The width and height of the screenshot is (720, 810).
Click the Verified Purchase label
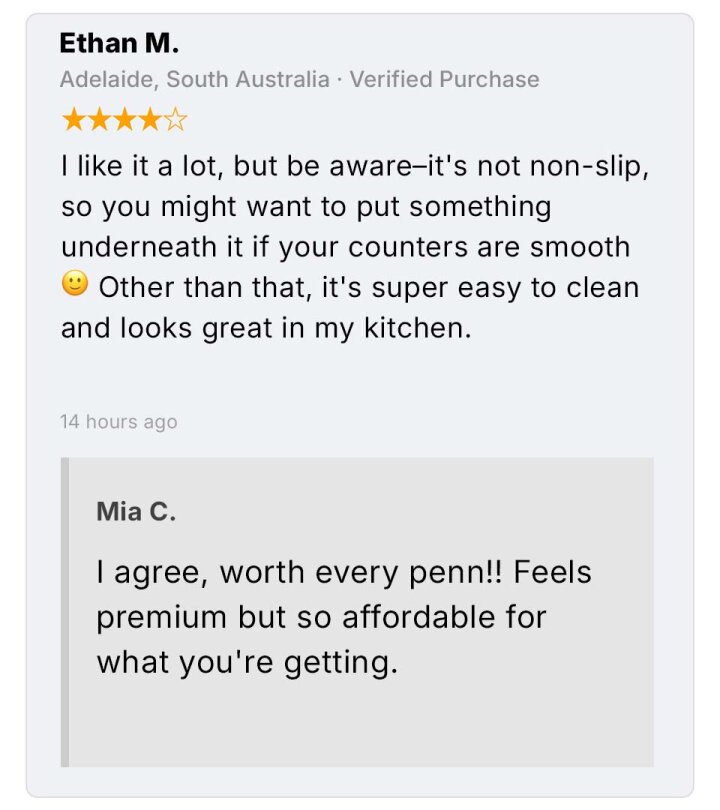pos(444,79)
